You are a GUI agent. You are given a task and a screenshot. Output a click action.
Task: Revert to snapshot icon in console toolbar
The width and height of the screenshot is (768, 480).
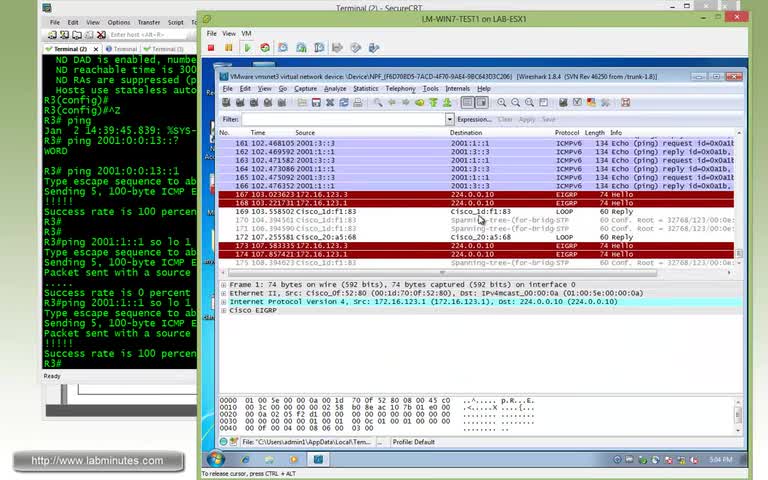[301, 48]
